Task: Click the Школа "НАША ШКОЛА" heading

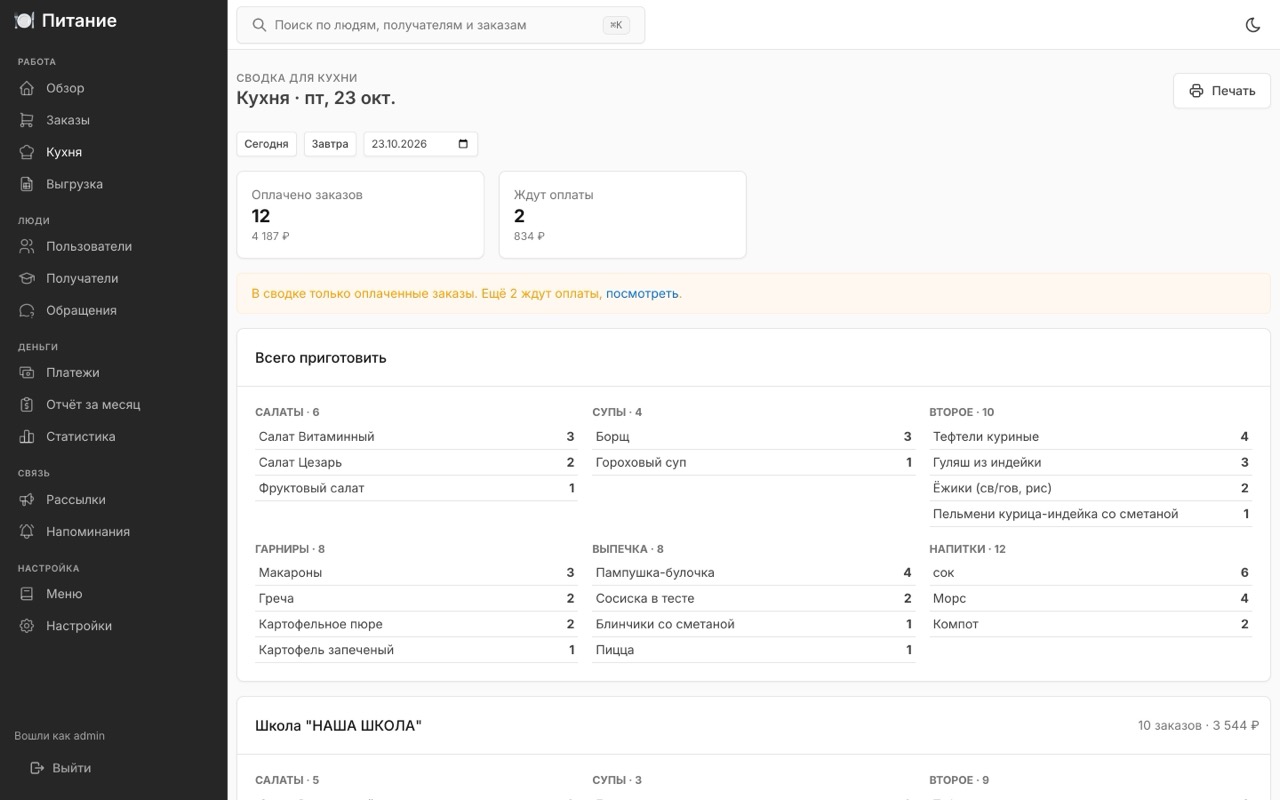Action: click(338, 726)
